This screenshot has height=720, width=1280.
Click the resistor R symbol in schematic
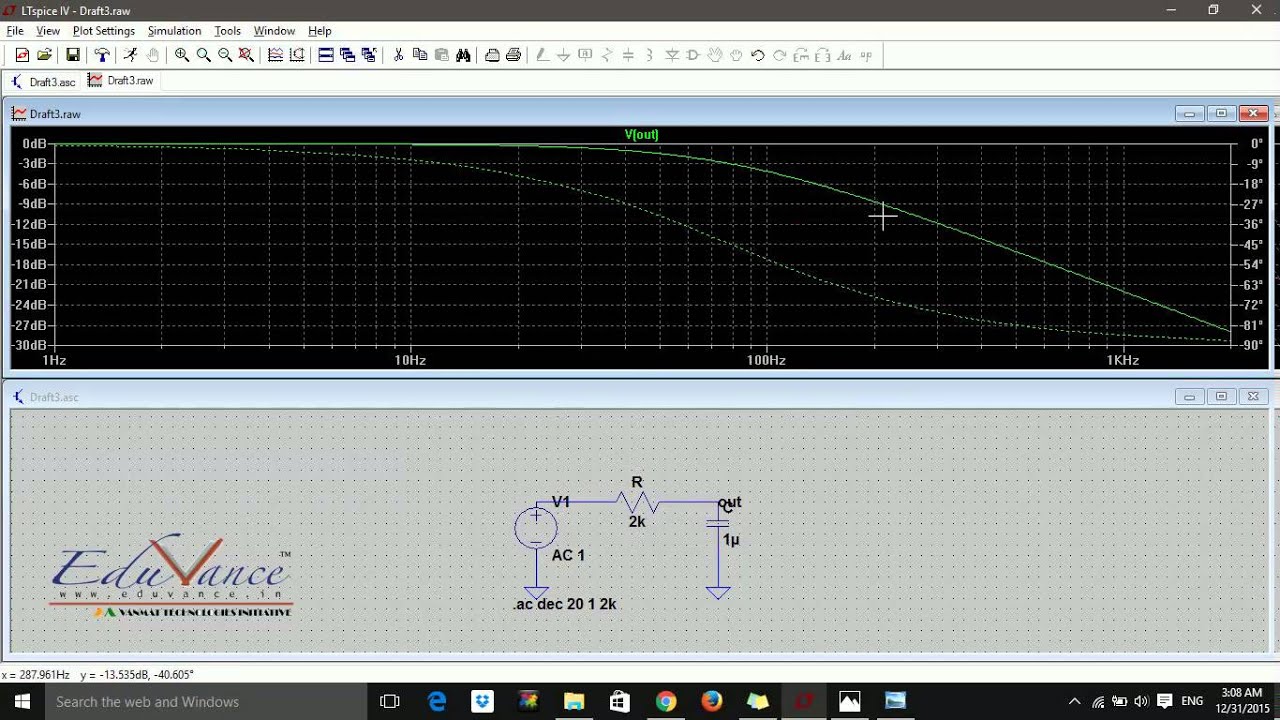pyautogui.click(x=637, y=502)
